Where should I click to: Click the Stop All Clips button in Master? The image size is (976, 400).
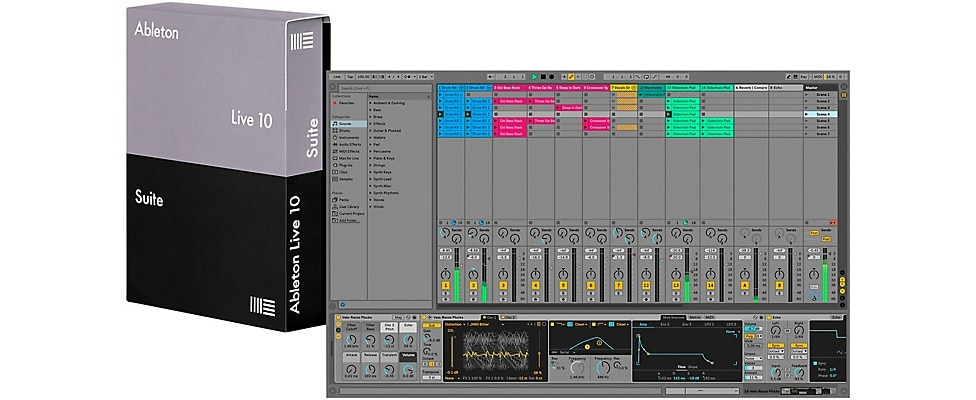pyautogui.click(x=807, y=223)
